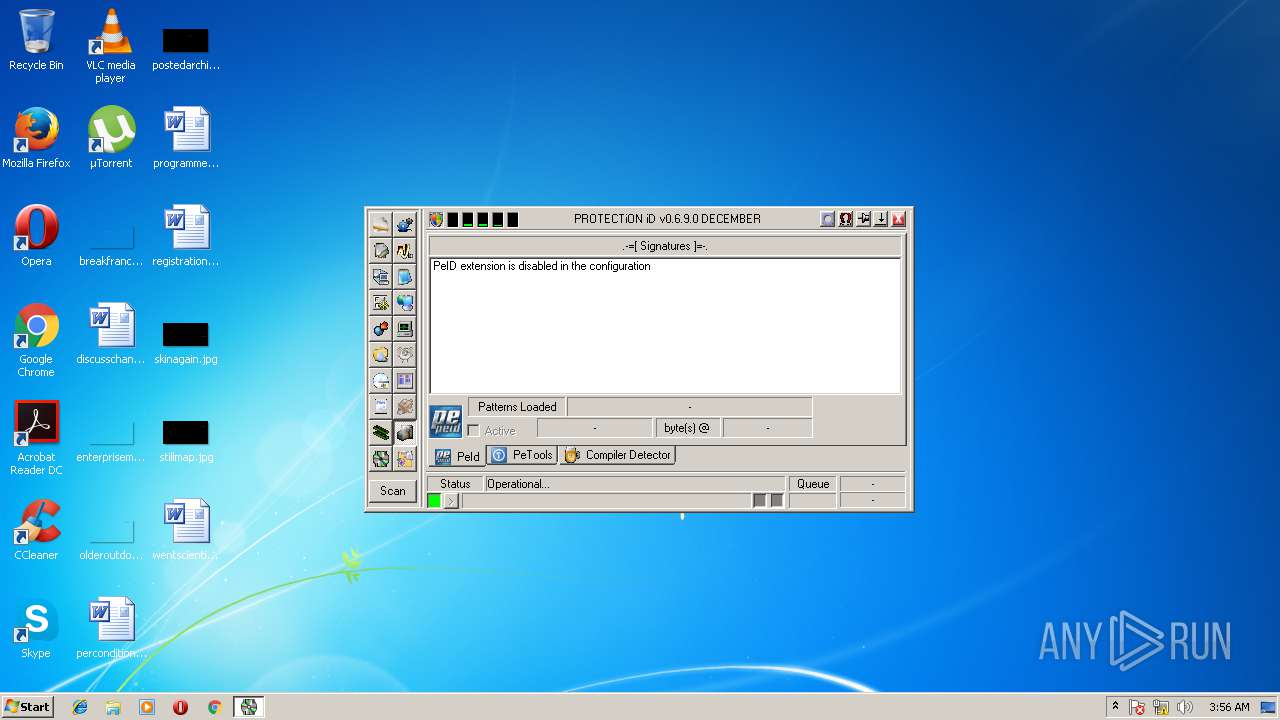Open the Recycle Bin desktop icon
This screenshot has height=720, width=1280.
pos(36,40)
